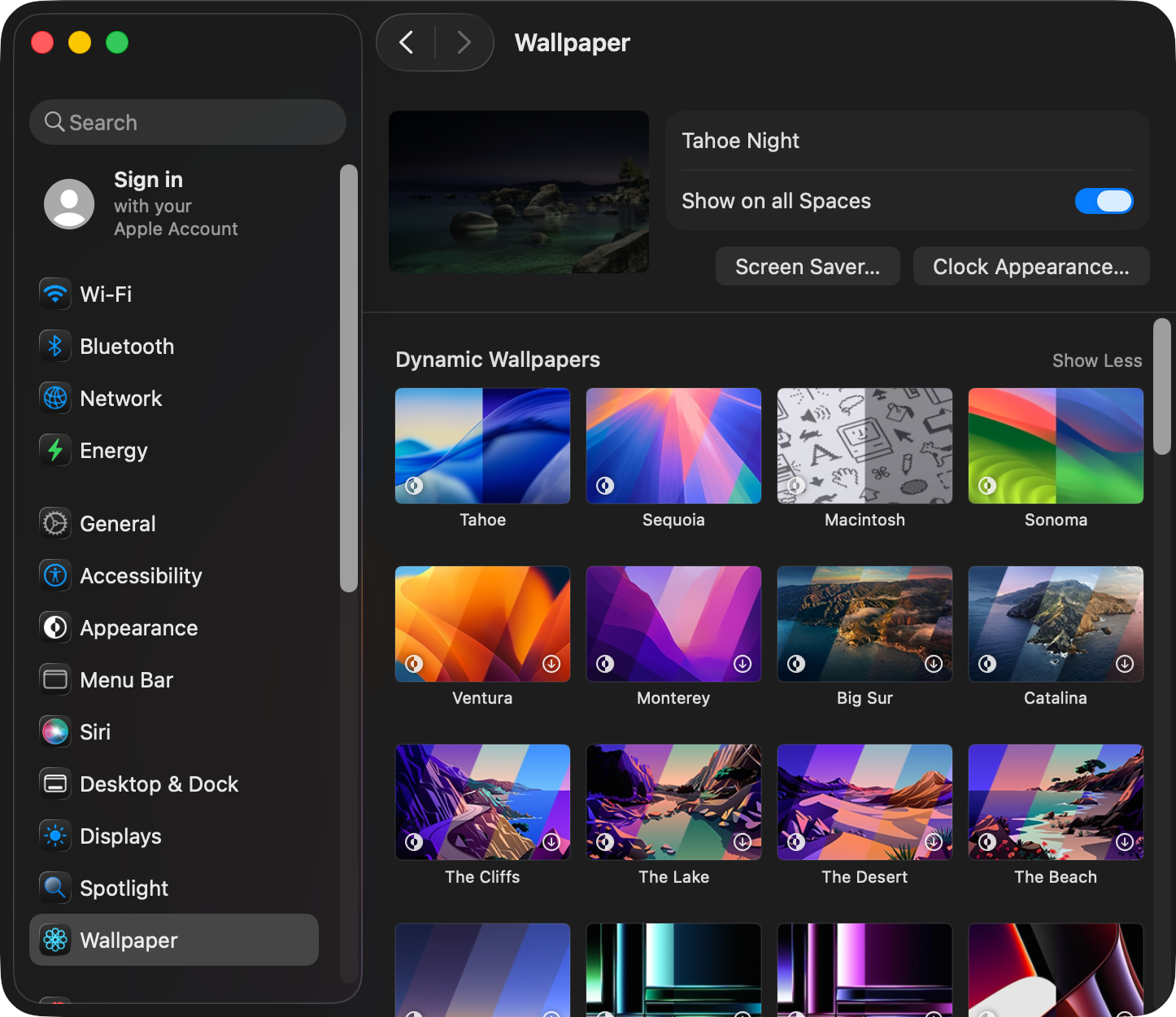
Task: Click the download icon on The Beach wallpaper
Action: point(1125,842)
